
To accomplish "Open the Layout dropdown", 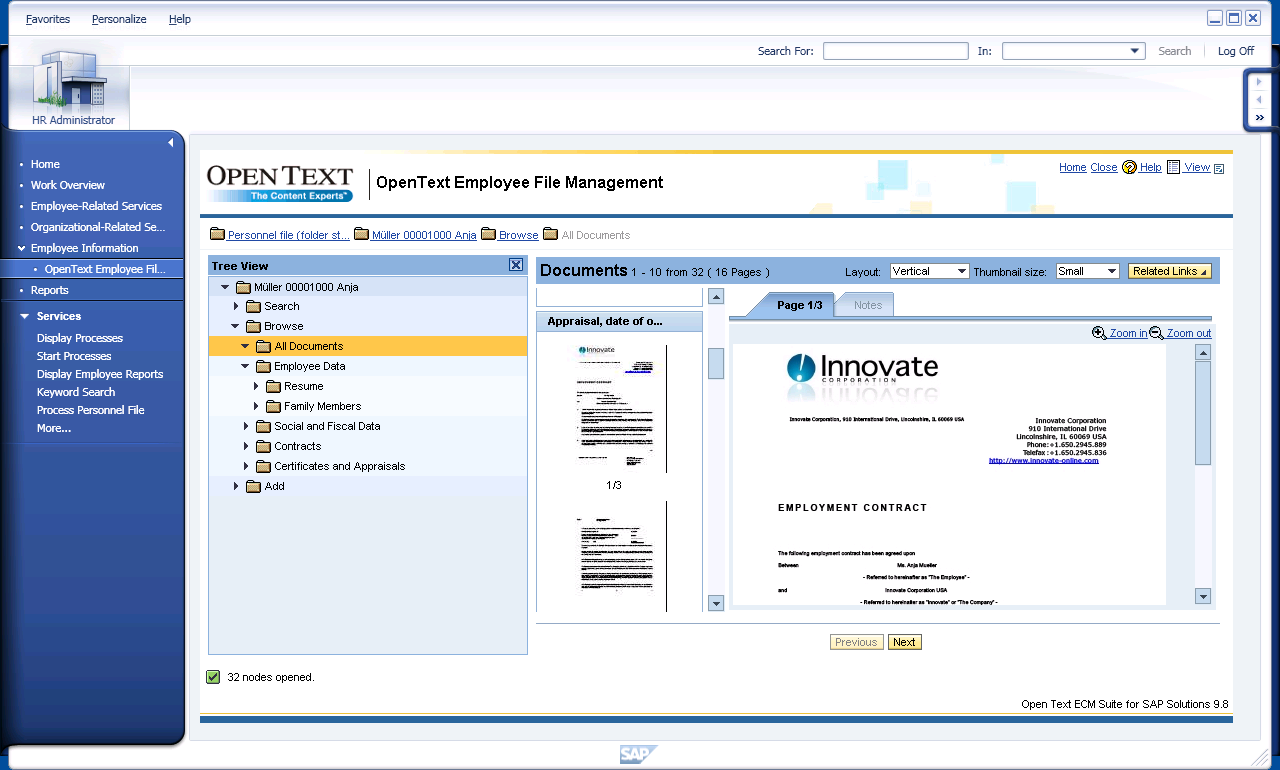I will [x=929, y=271].
